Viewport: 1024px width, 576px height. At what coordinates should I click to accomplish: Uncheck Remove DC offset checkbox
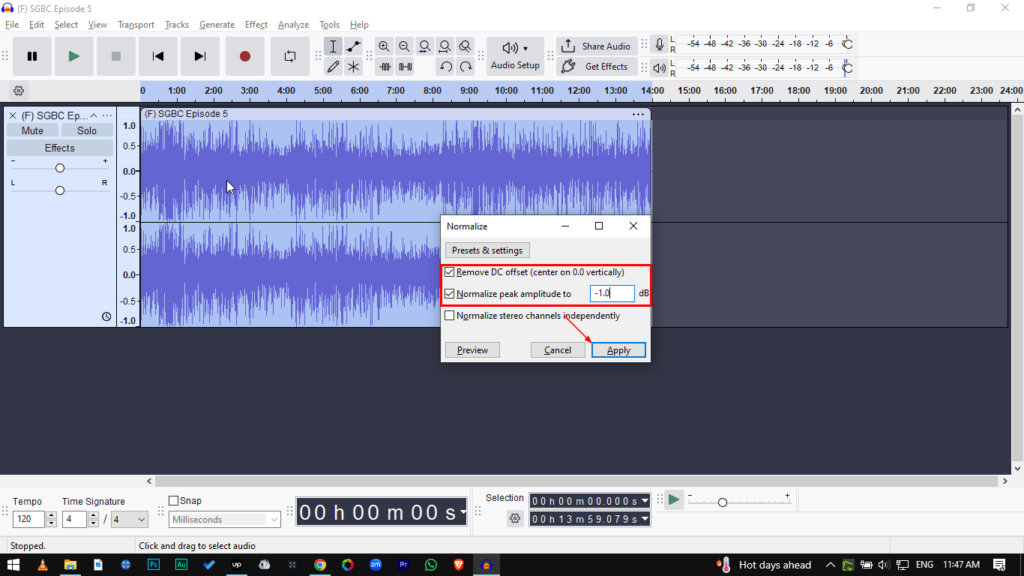[x=450, y=272]
